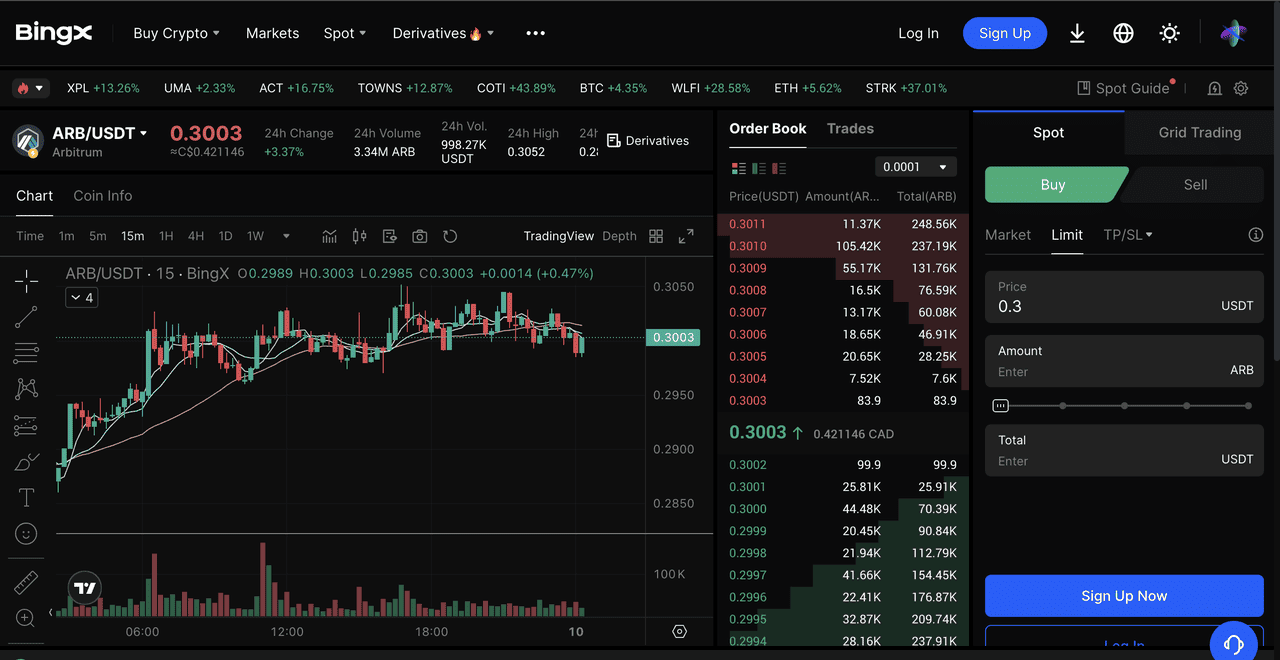The height and width of the screenshot is (660, 1280).
Task: Open the 0.0001 price precision dropdown
Action: tap(915, 167)
